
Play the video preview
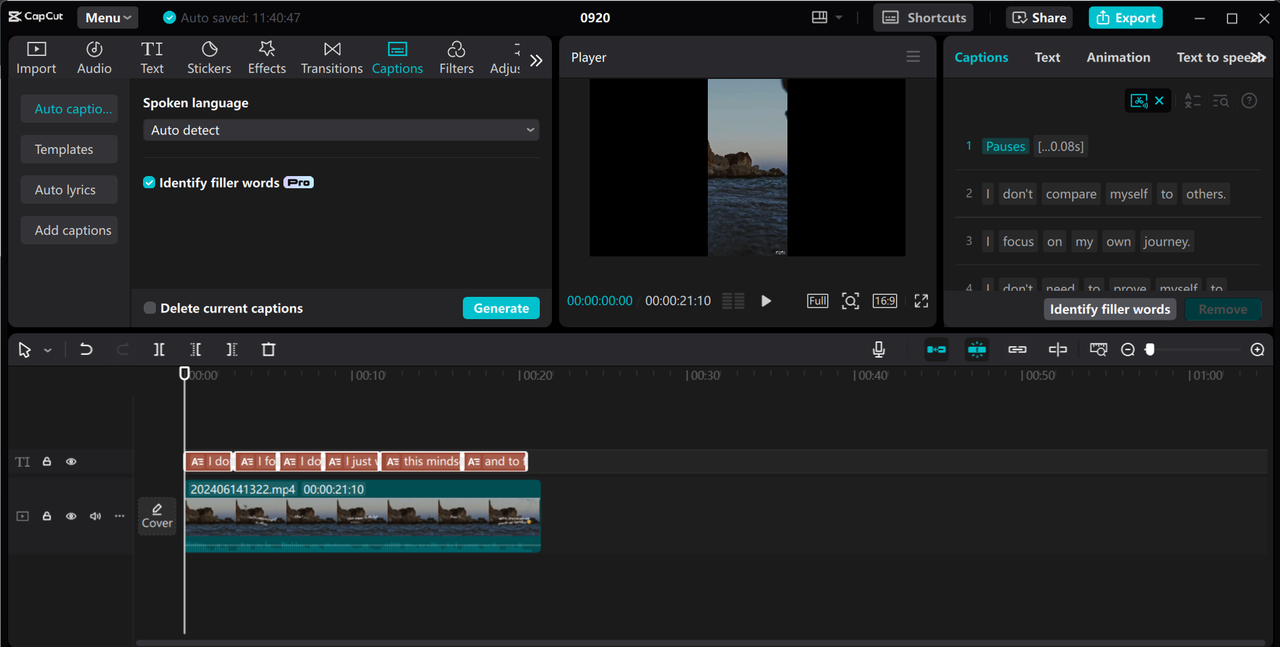click(x=766, y=301)
